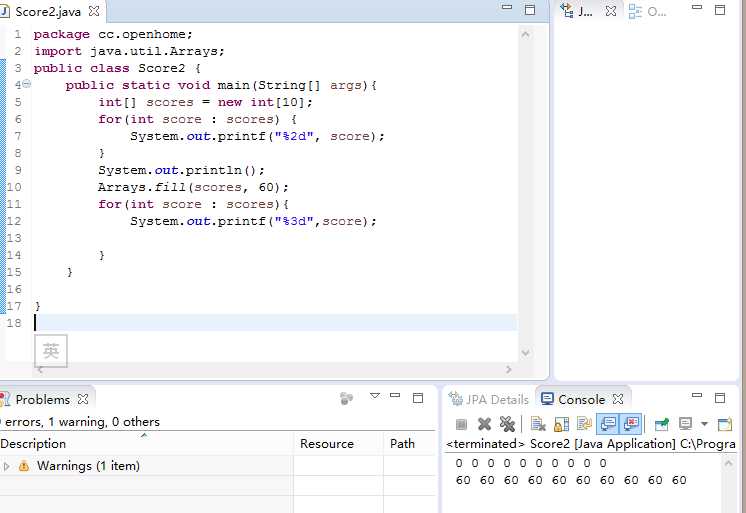Maximize the top-right view panel
The image size is (746, 513).
tap(720, 10)
